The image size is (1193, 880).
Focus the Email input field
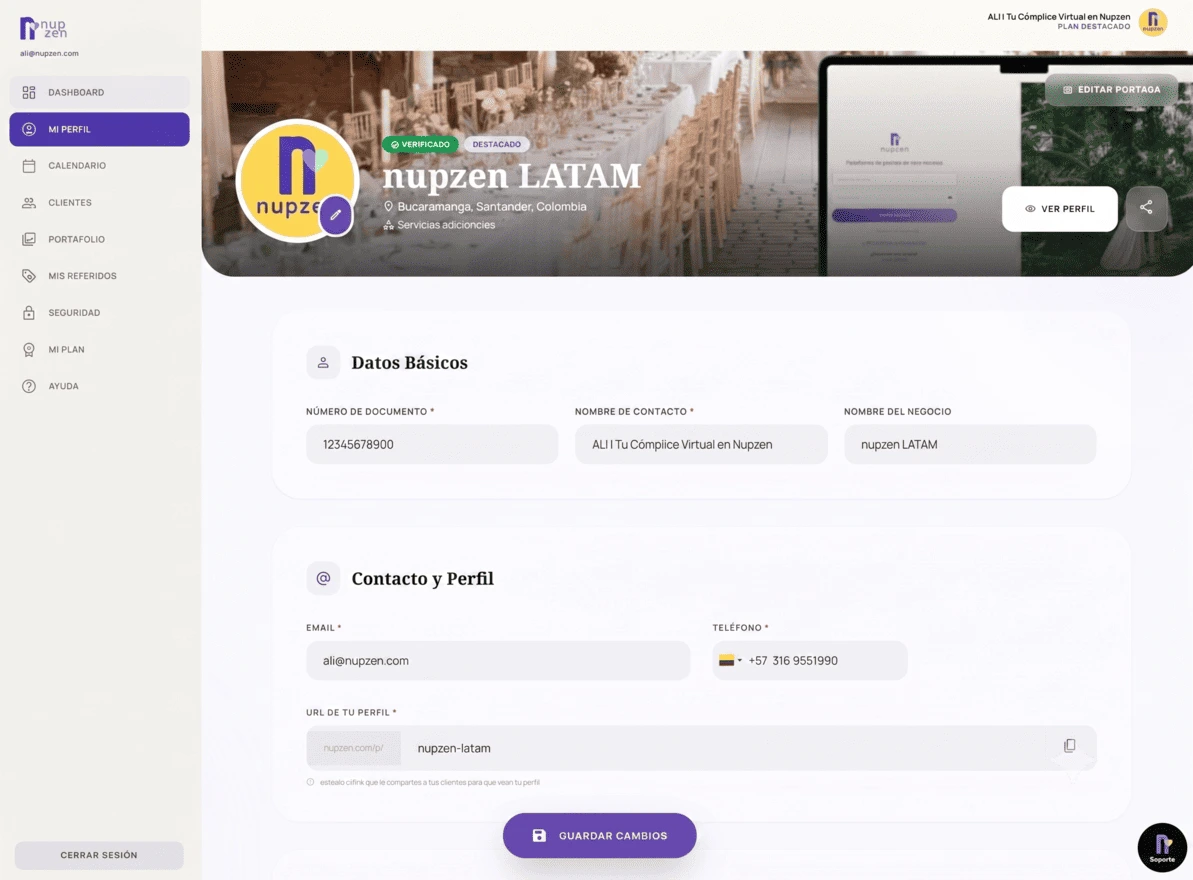pyautogui.click(x=498, y=660)
